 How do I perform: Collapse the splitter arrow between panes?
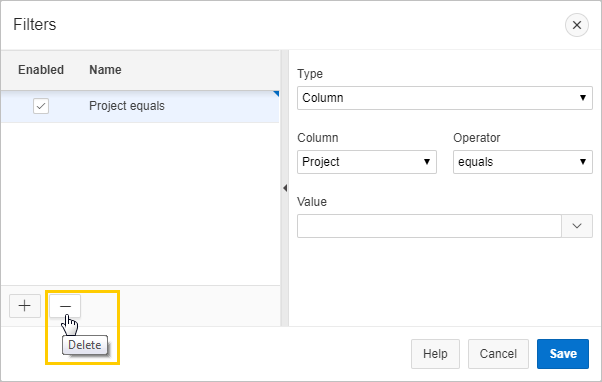tap(285, 188)
